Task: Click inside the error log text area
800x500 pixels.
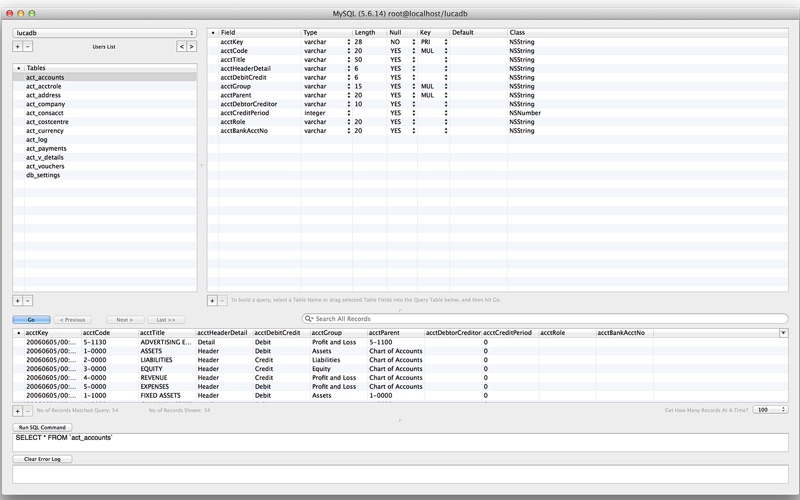Action: pyautogui.click(x=401, y=474)
